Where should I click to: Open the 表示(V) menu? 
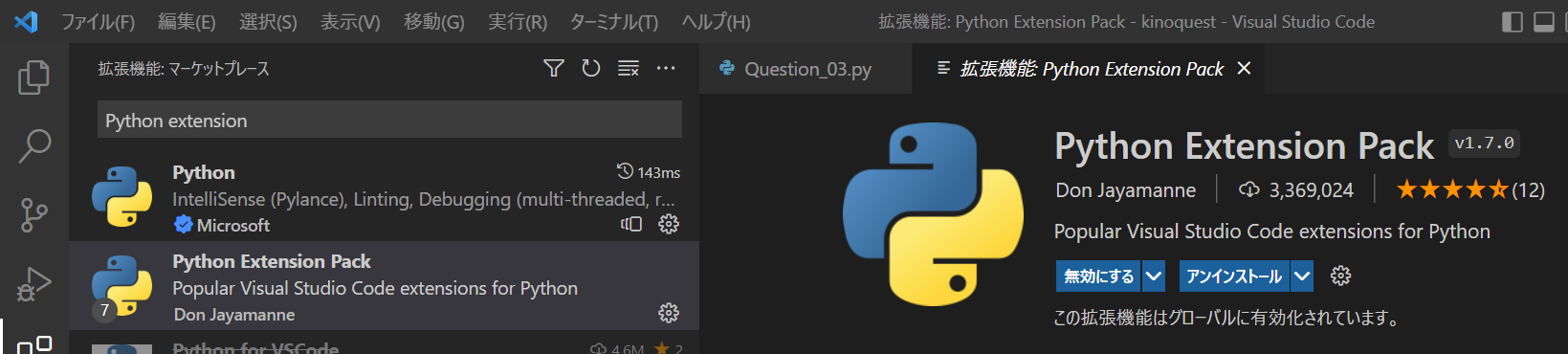(350, 21)
